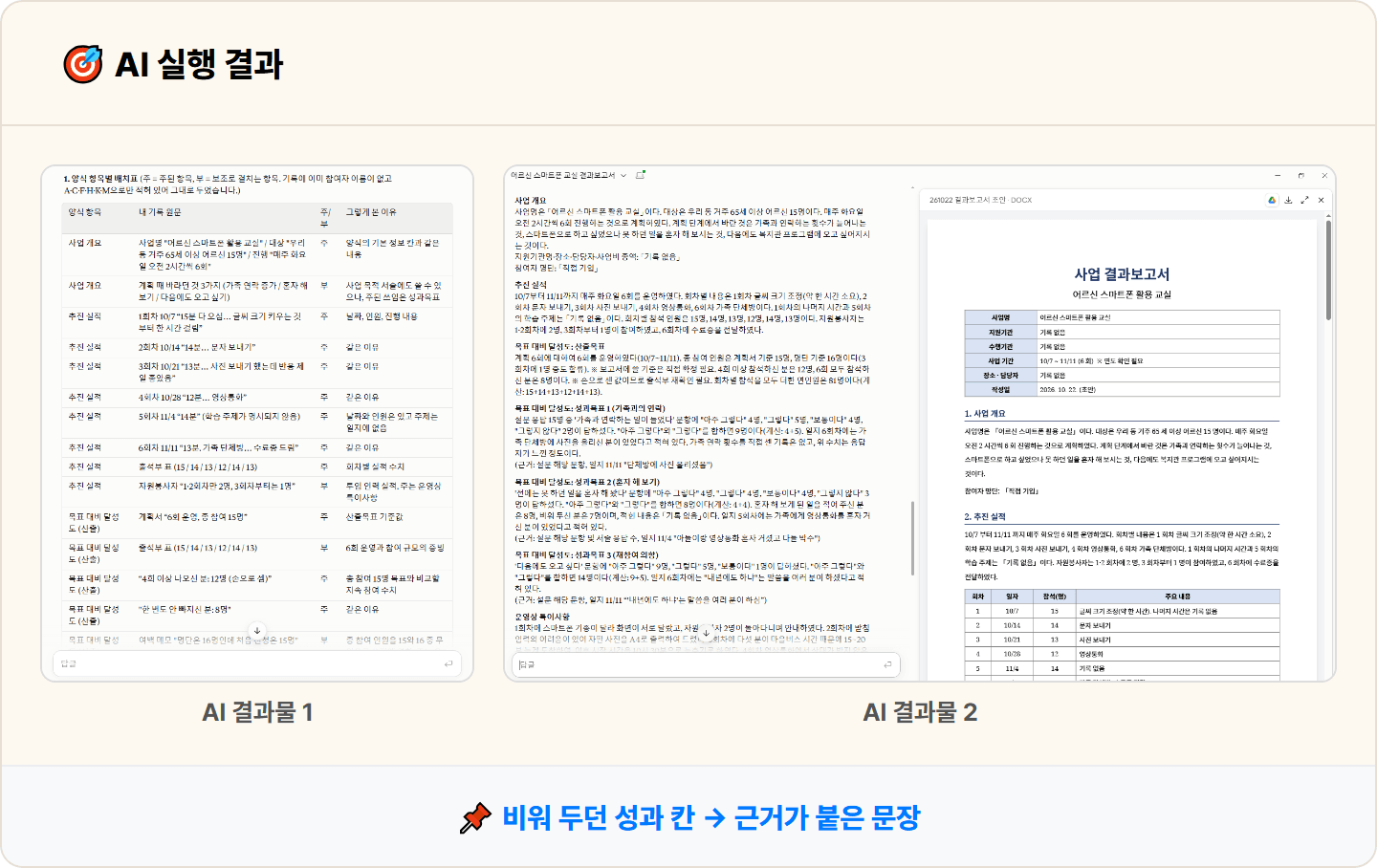Click the '어르신 스마트폰 활용 교실' document subtitle
The width and height of the screenshot is (1377, 868).
[x=1122, y=294]
